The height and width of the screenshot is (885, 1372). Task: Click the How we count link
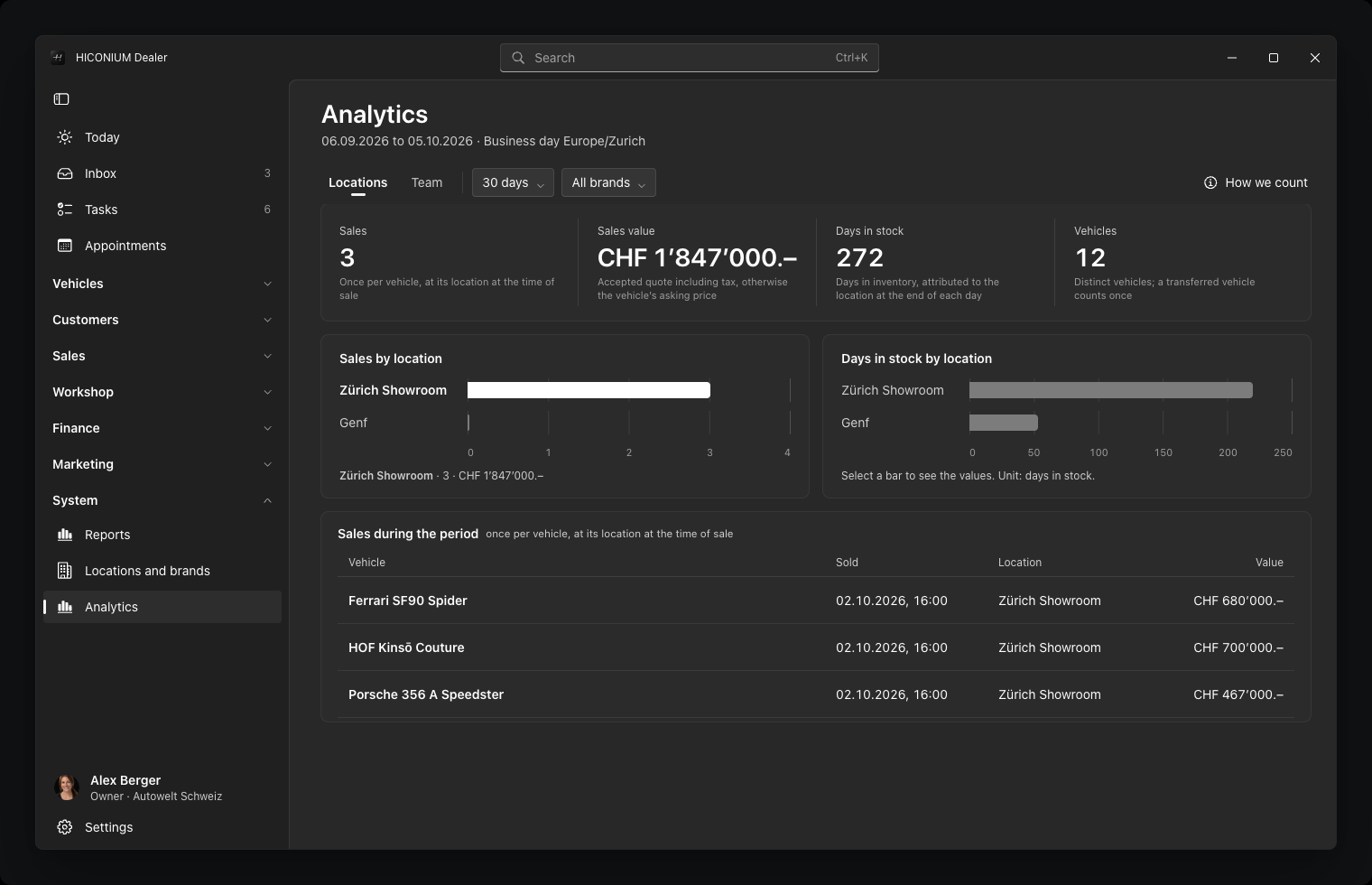1256,182
